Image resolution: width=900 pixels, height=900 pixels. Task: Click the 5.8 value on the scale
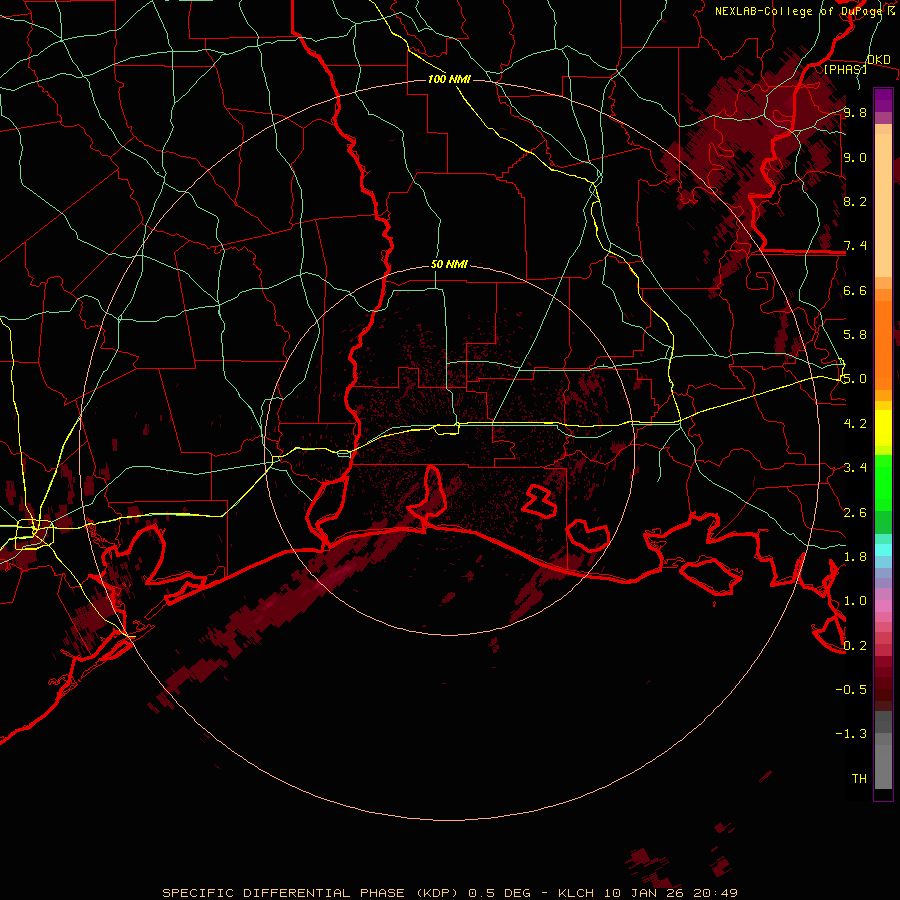(x=855, y=334)
